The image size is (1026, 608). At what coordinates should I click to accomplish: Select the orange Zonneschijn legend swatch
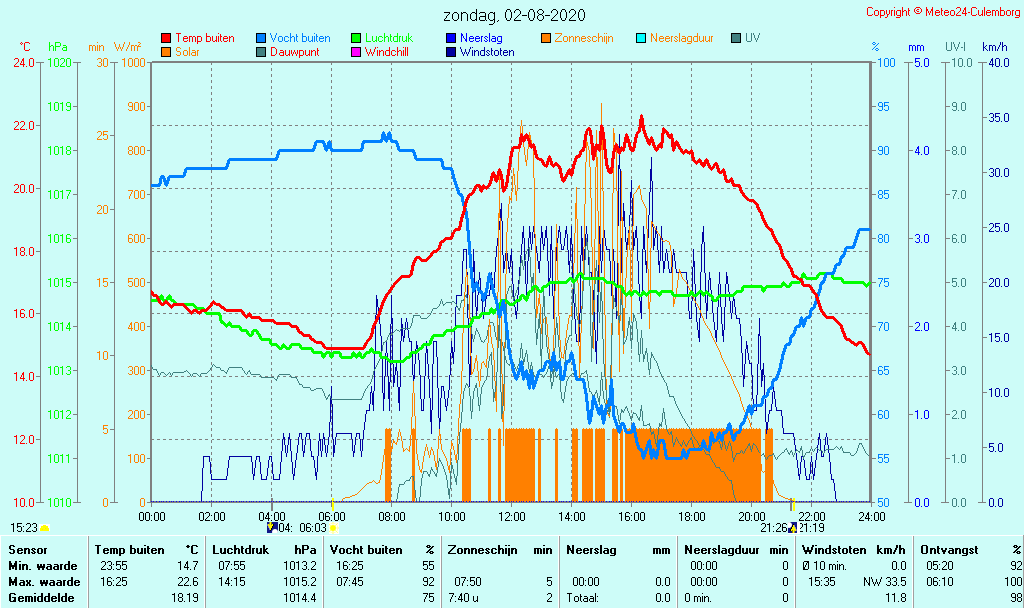(546, 38)
